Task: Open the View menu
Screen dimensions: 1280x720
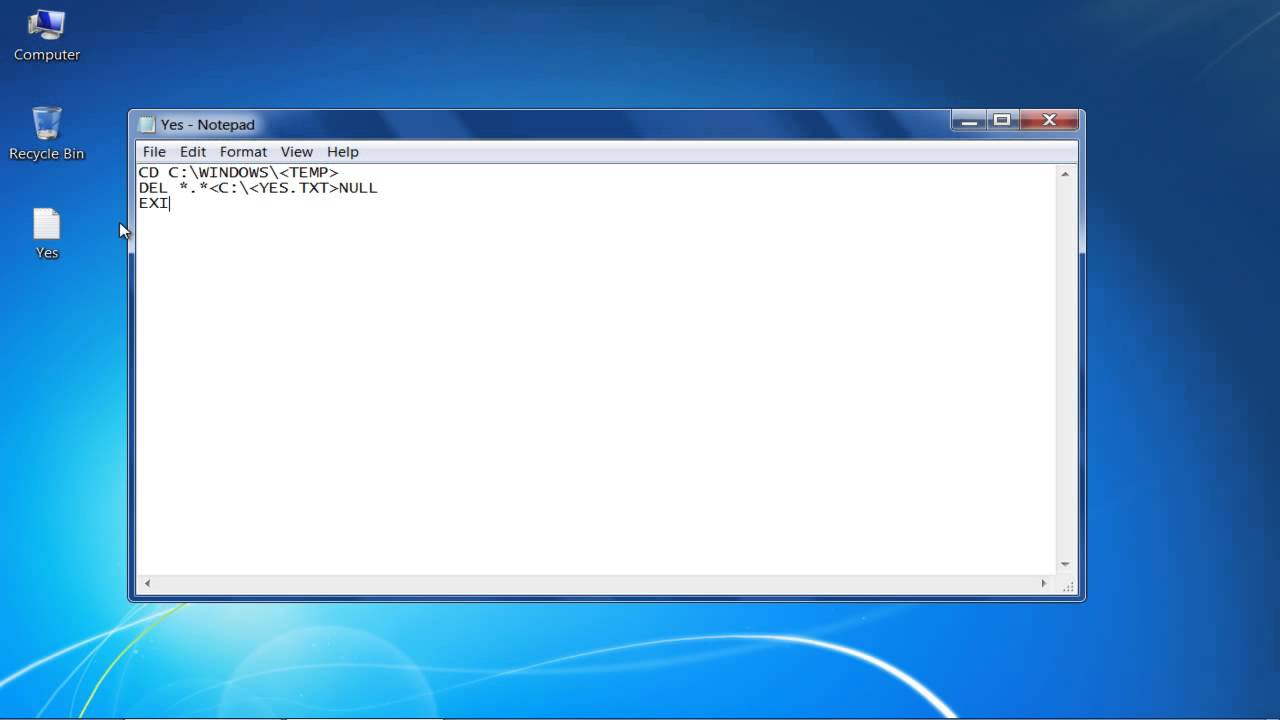Action: point(296,152)
